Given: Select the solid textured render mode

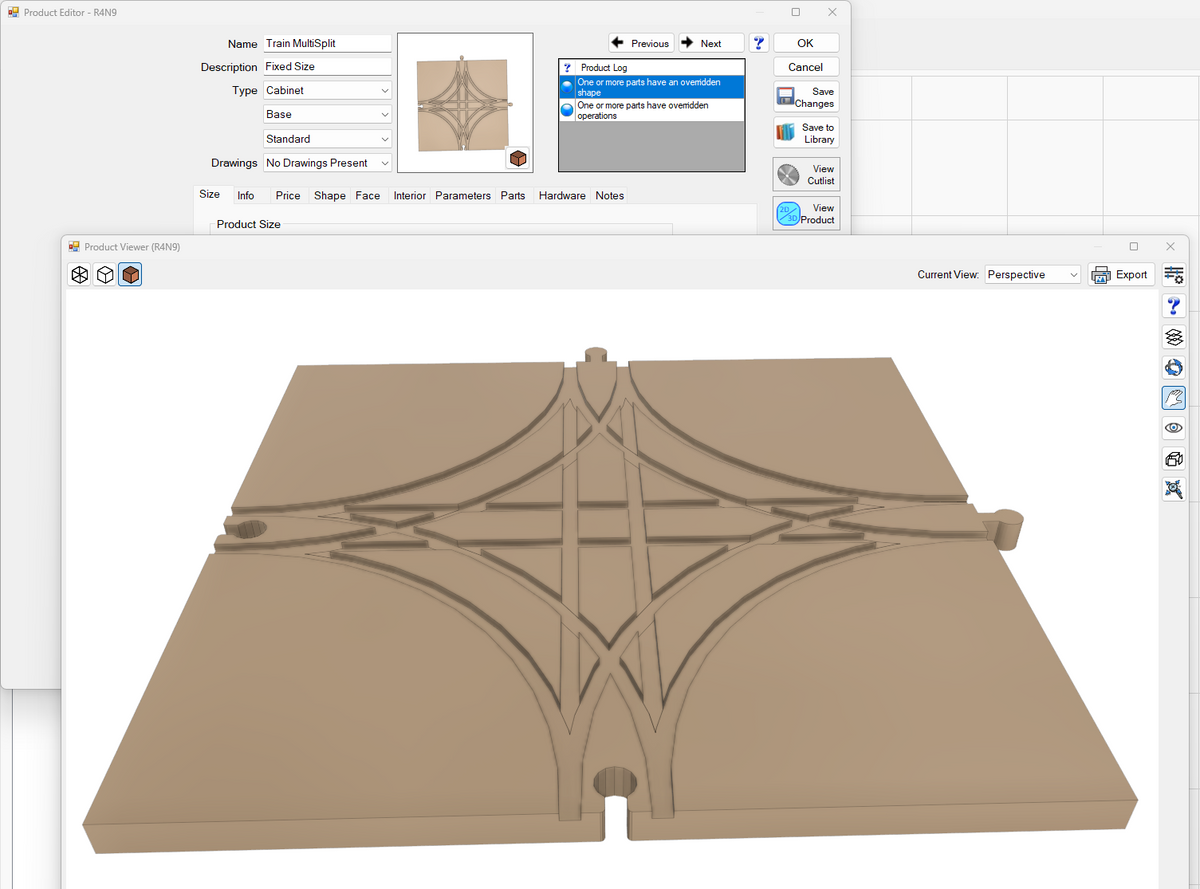Looking at the screenshot, I should coord(130,275).
